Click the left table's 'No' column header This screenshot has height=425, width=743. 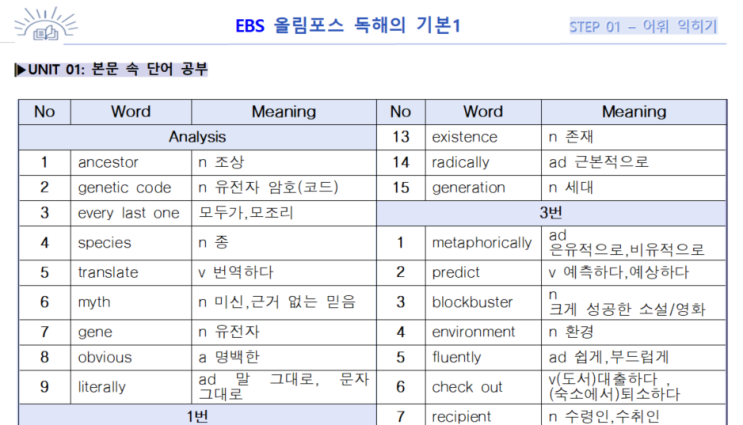[45, 112]
